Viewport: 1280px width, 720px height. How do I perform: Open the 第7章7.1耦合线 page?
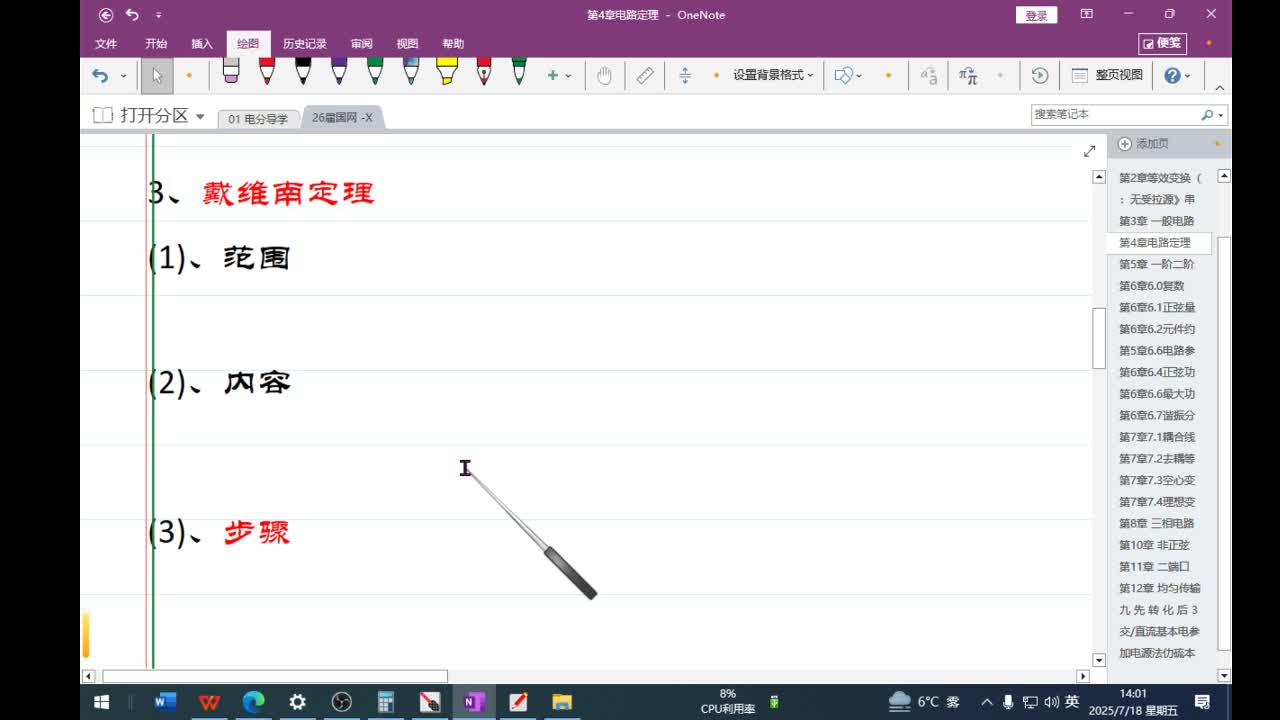tap(1156, 437)
